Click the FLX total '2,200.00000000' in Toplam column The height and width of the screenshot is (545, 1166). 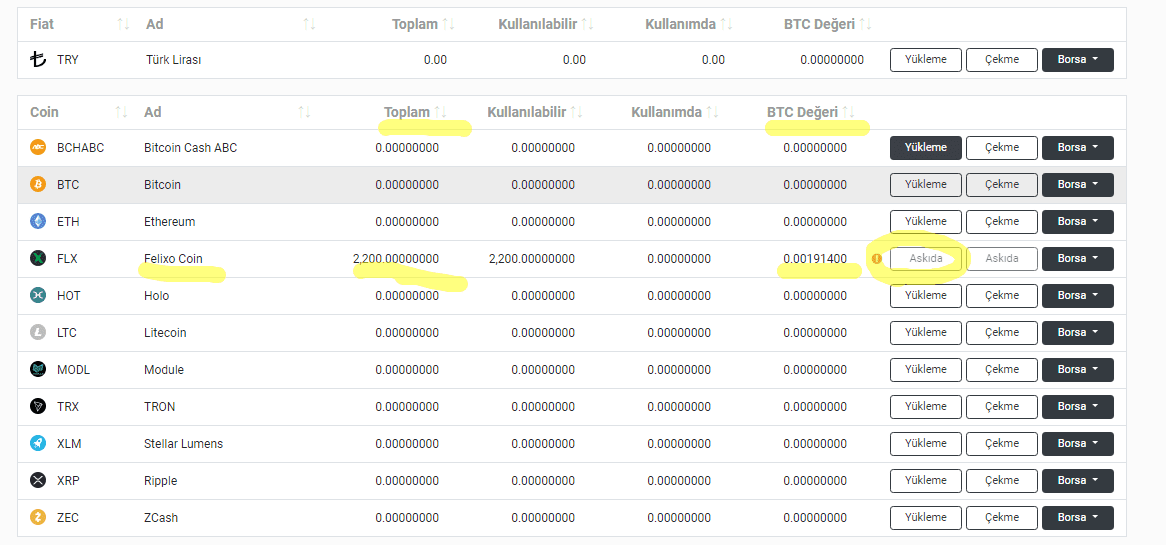click(396, 259)
